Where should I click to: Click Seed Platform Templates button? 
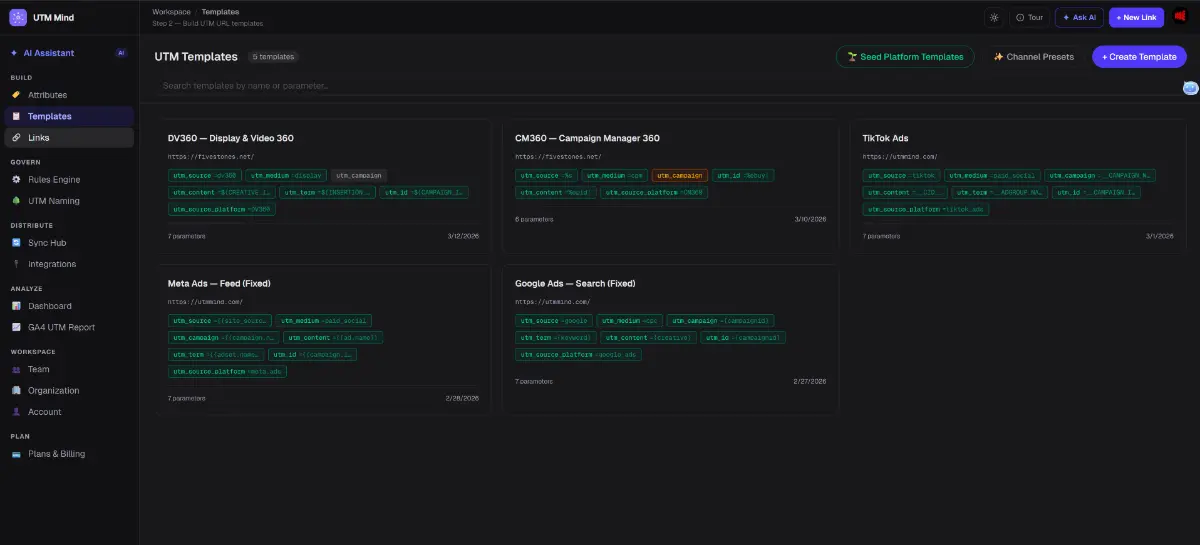tap(905, 57)
